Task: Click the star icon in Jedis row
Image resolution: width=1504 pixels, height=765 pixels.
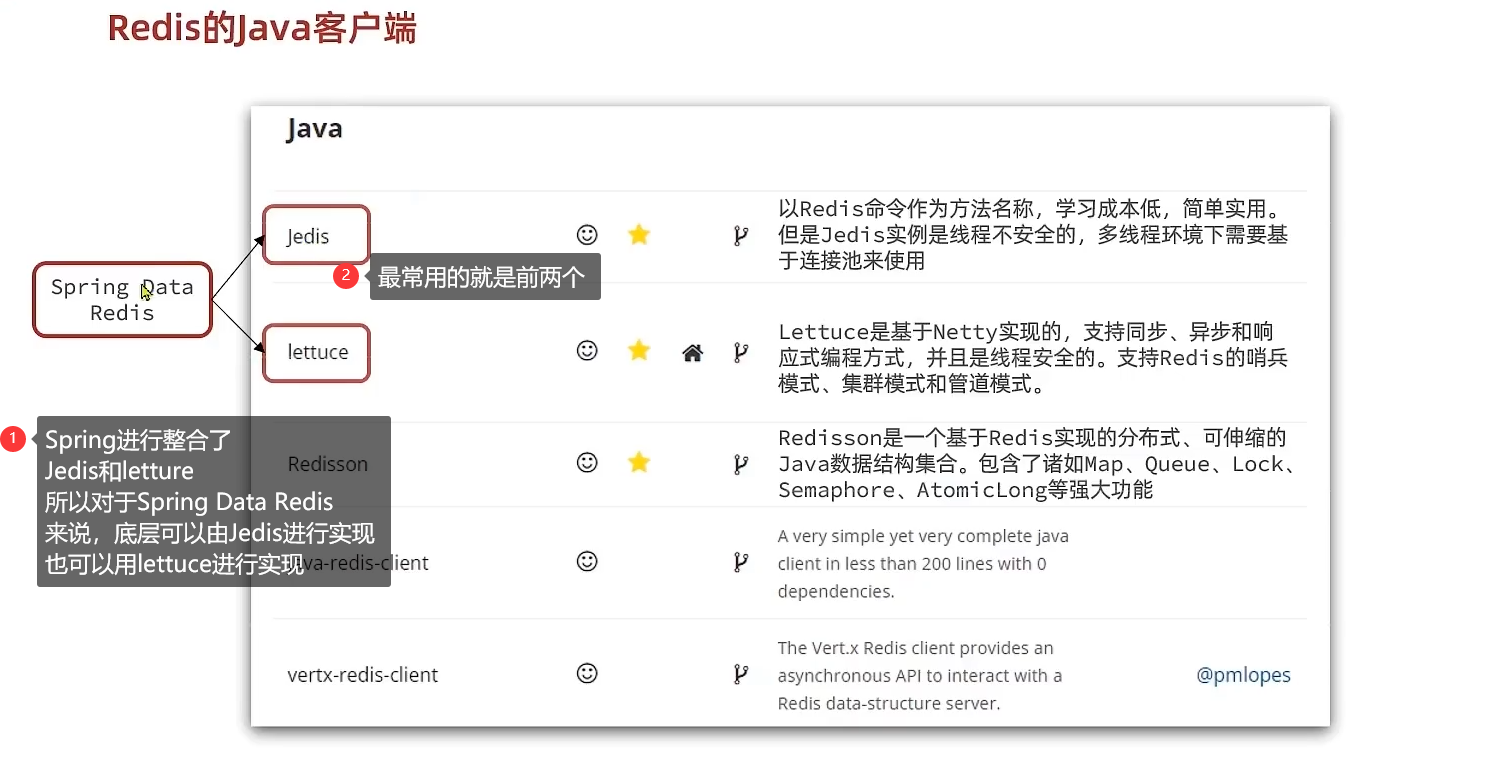Action: pos(639,235)
